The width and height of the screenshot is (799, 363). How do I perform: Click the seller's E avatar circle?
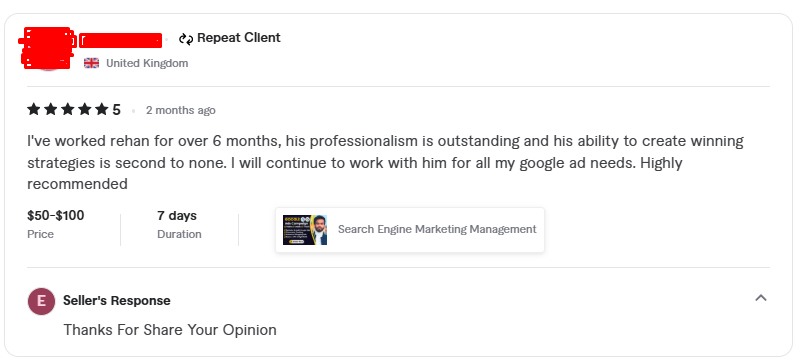point(41,301)
